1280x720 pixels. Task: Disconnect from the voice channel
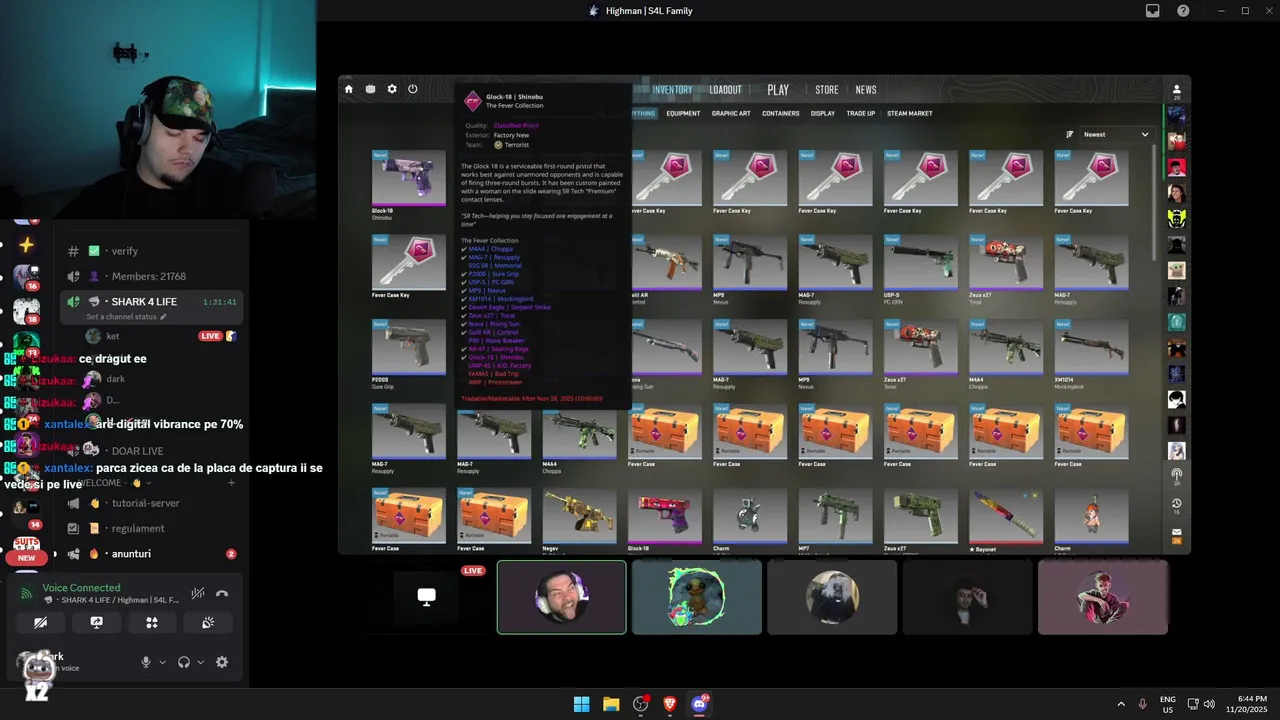coord(222,594)
